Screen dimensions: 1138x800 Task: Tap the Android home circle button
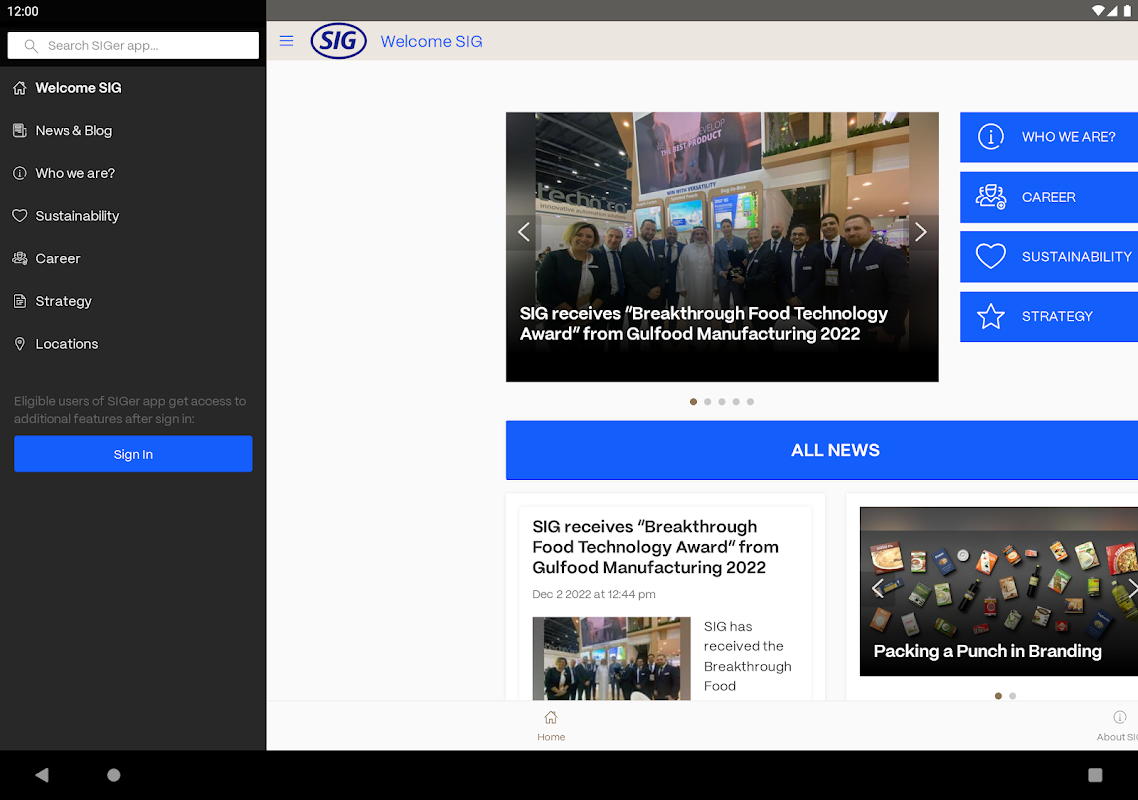pyautogui.click(x=114, y=775)
